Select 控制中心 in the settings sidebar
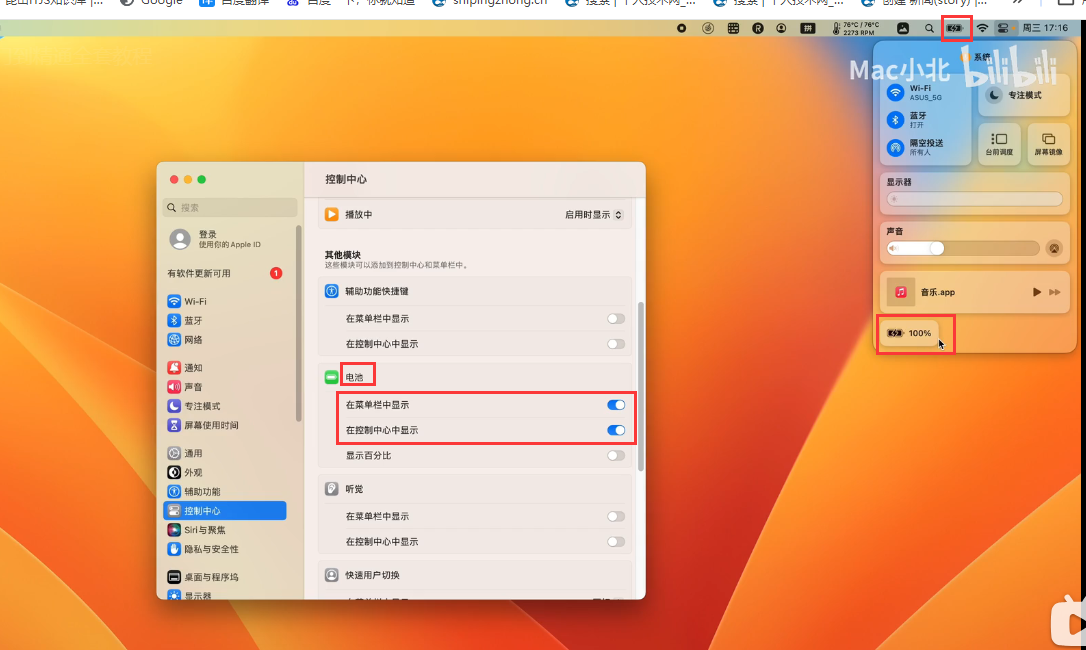This screenshot has height=650, width=1086. point(224,511)
